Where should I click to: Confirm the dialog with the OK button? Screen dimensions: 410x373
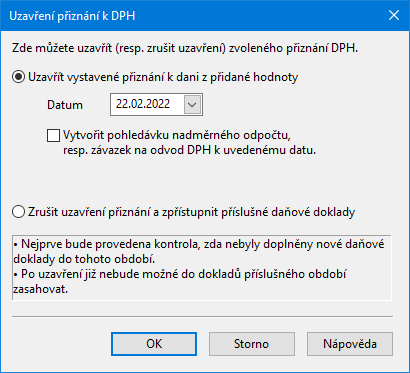pos(154,344)
